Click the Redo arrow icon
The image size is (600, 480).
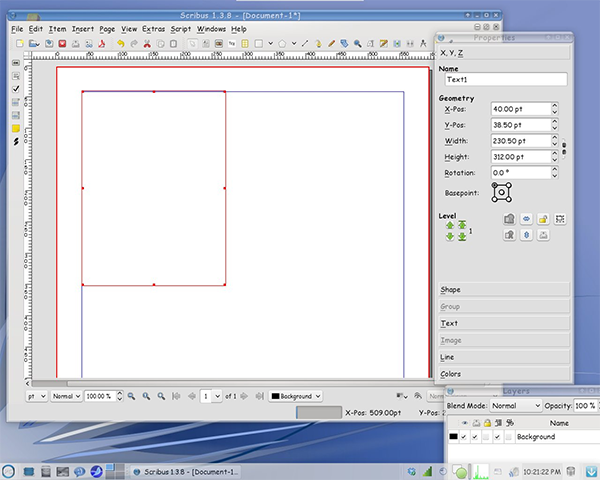pos(134,44)
